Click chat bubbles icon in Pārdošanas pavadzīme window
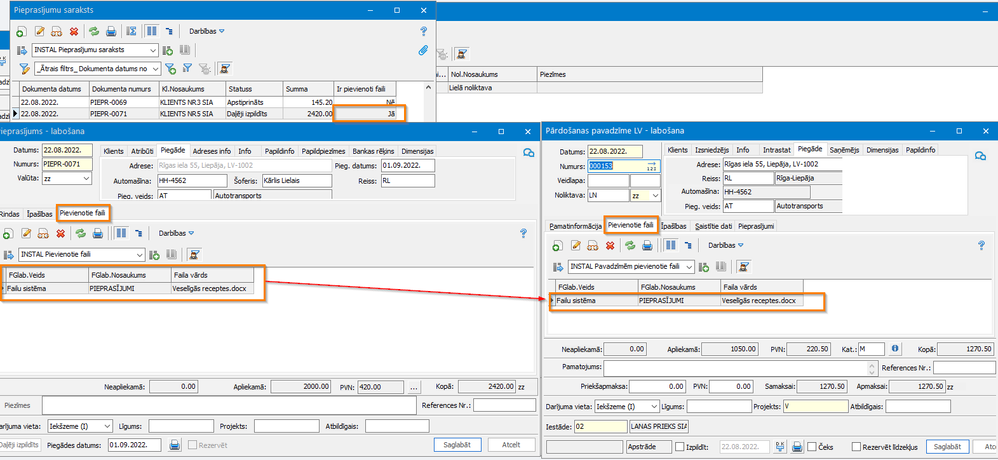The image size is (998, 460). pyautogui.click(x=980, y=157)
